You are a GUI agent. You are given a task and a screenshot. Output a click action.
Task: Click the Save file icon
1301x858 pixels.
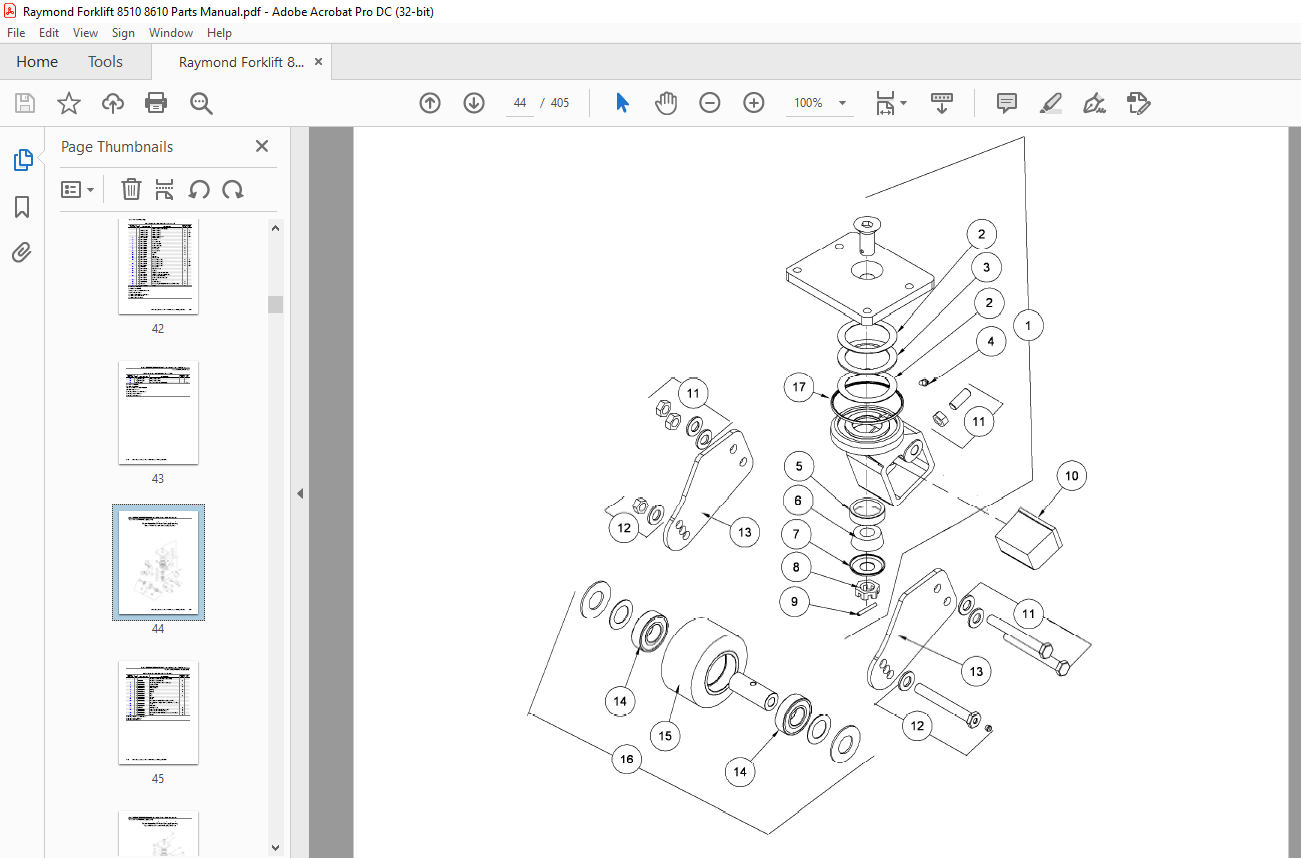coord(25,103)
